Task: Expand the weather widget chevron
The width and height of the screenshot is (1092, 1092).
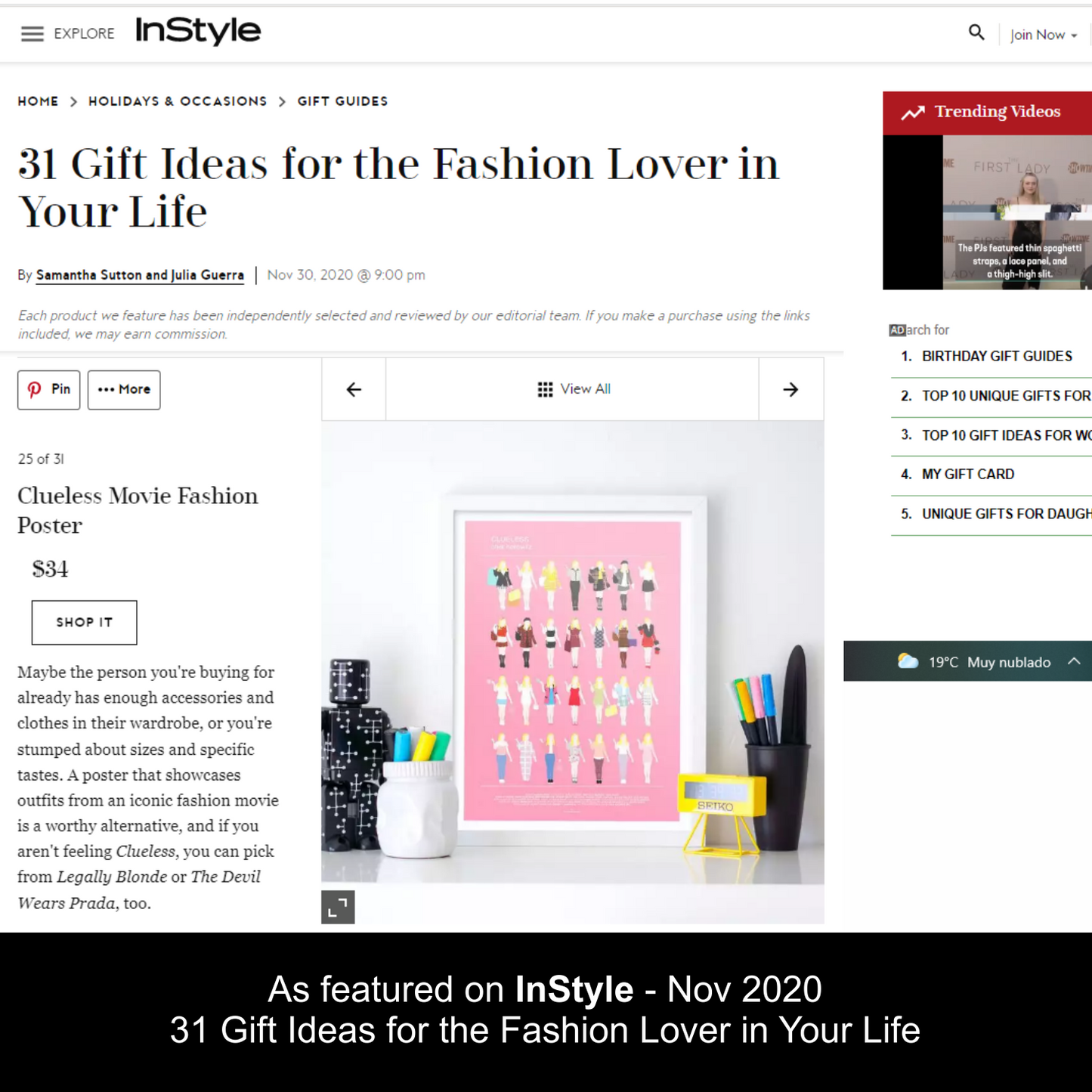Action: pos(1074,661)
